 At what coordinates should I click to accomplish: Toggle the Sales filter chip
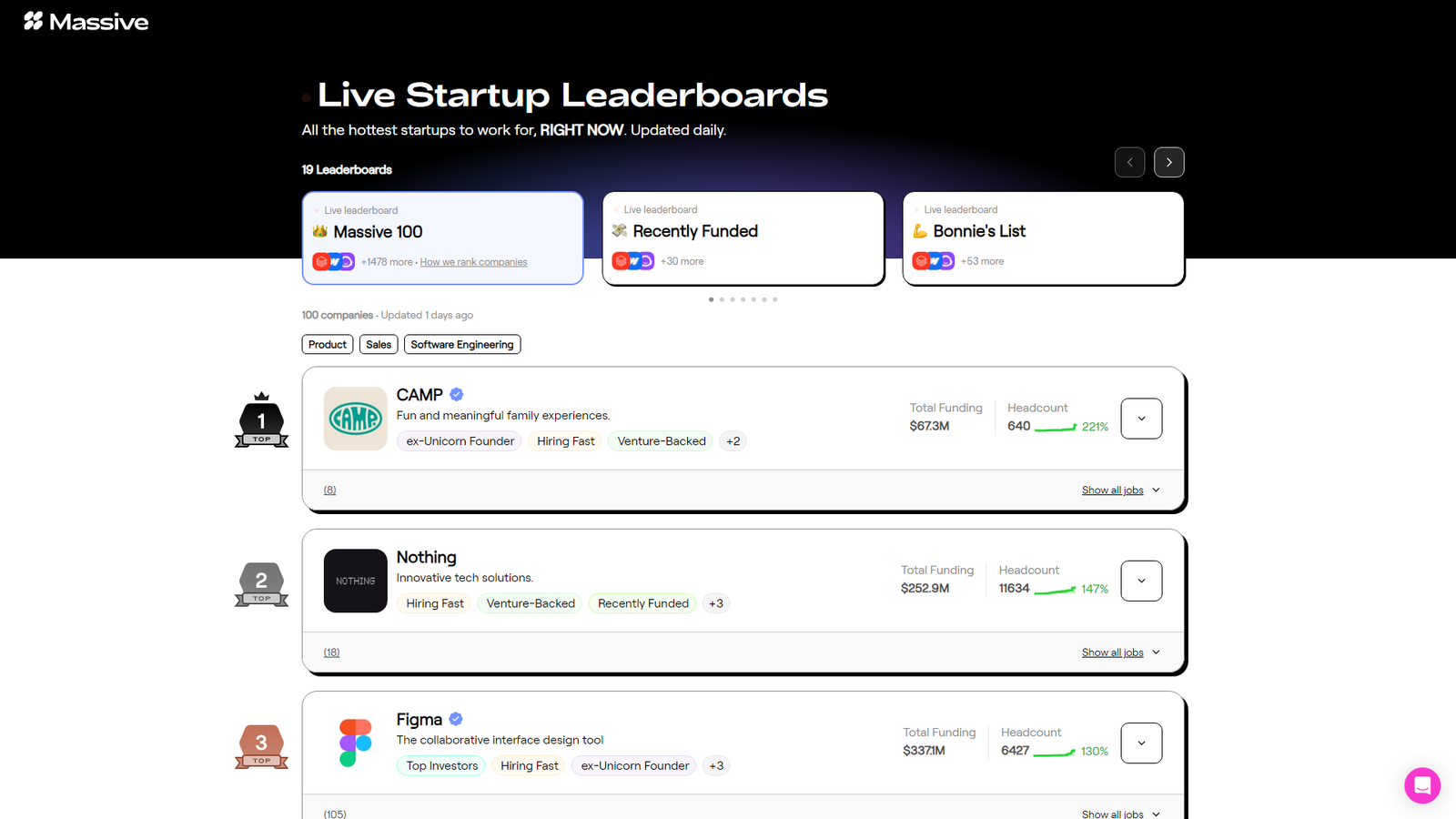click(x=379, y=344)
